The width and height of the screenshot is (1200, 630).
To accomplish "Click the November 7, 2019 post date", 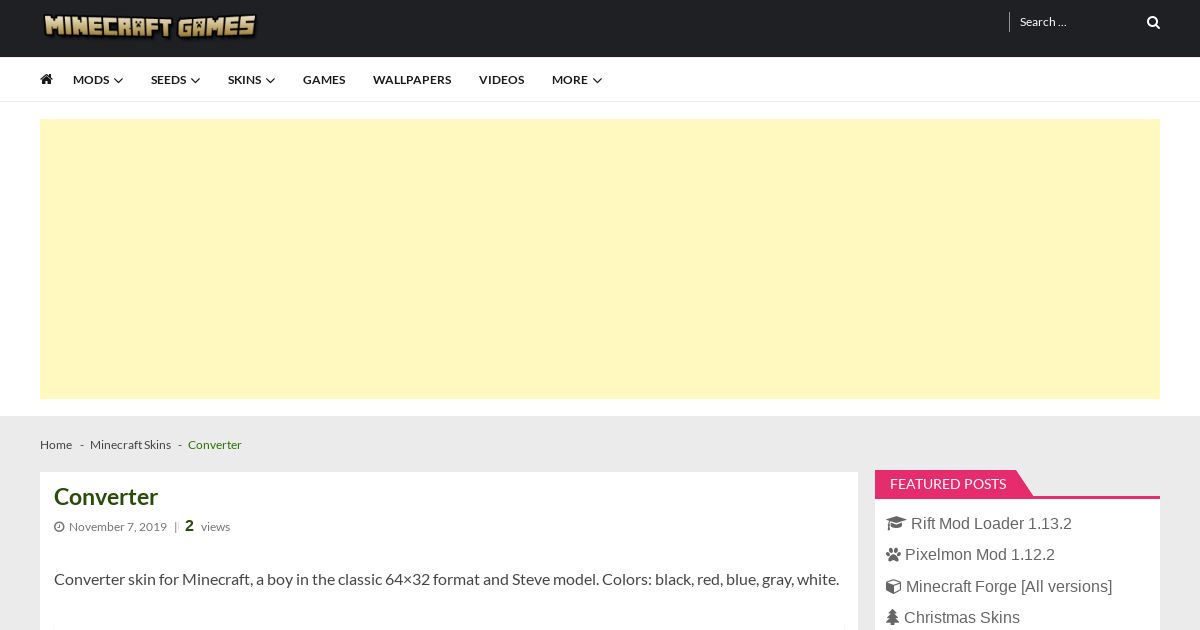I will point(118,527).
